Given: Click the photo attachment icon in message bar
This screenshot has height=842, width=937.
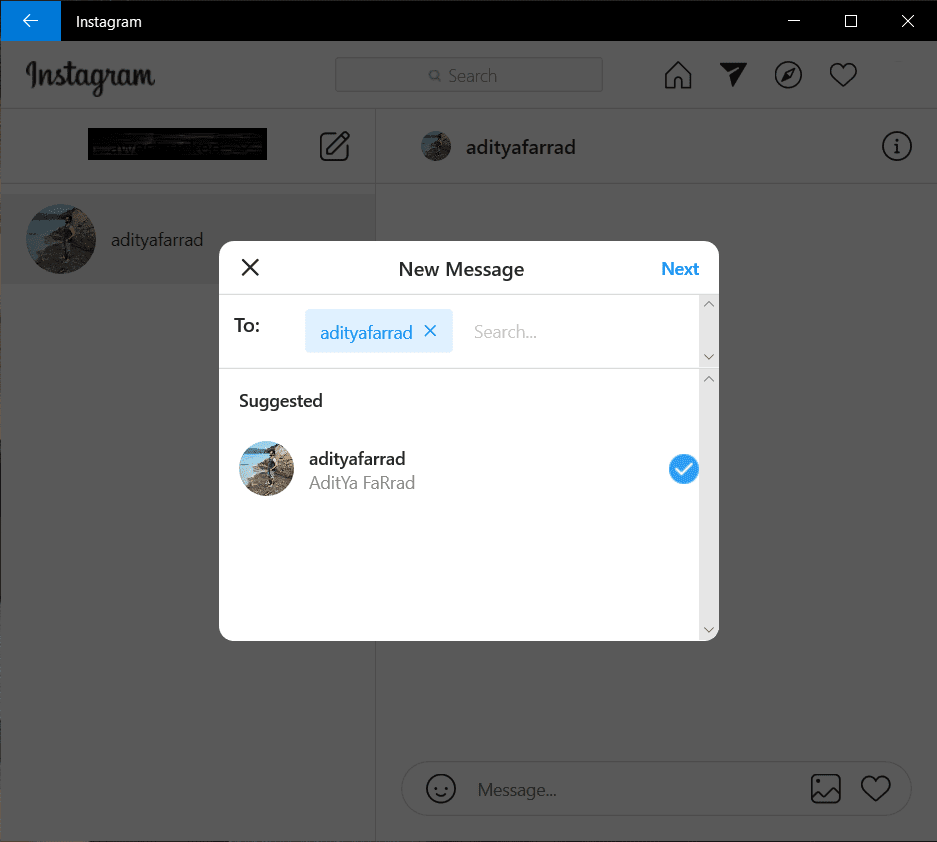Looking at the screenshot, I should (x=826, y=789).
